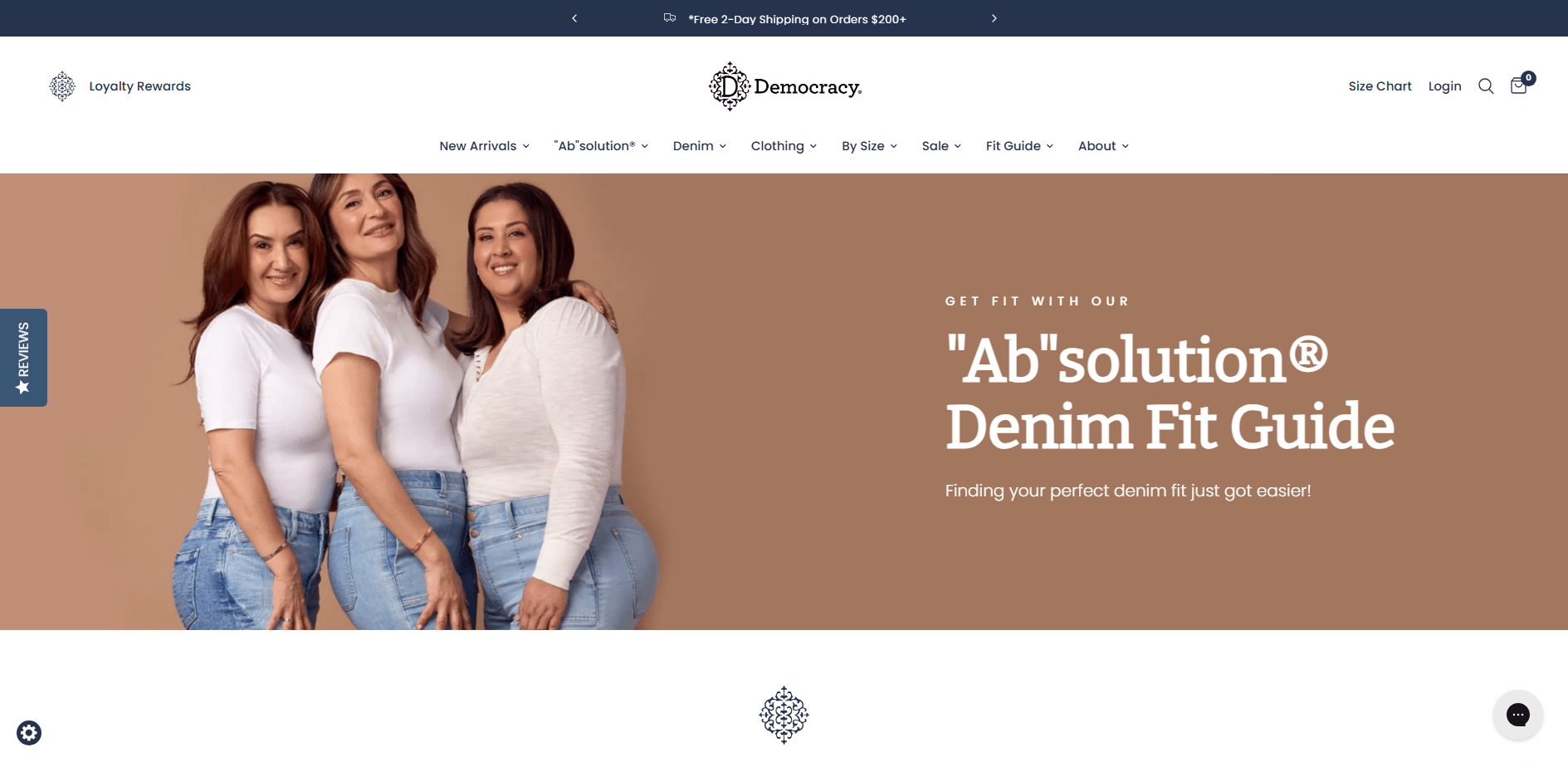Expand the Denim dropdown menu
The image size is (1568, 762).
tap(699, 146)
